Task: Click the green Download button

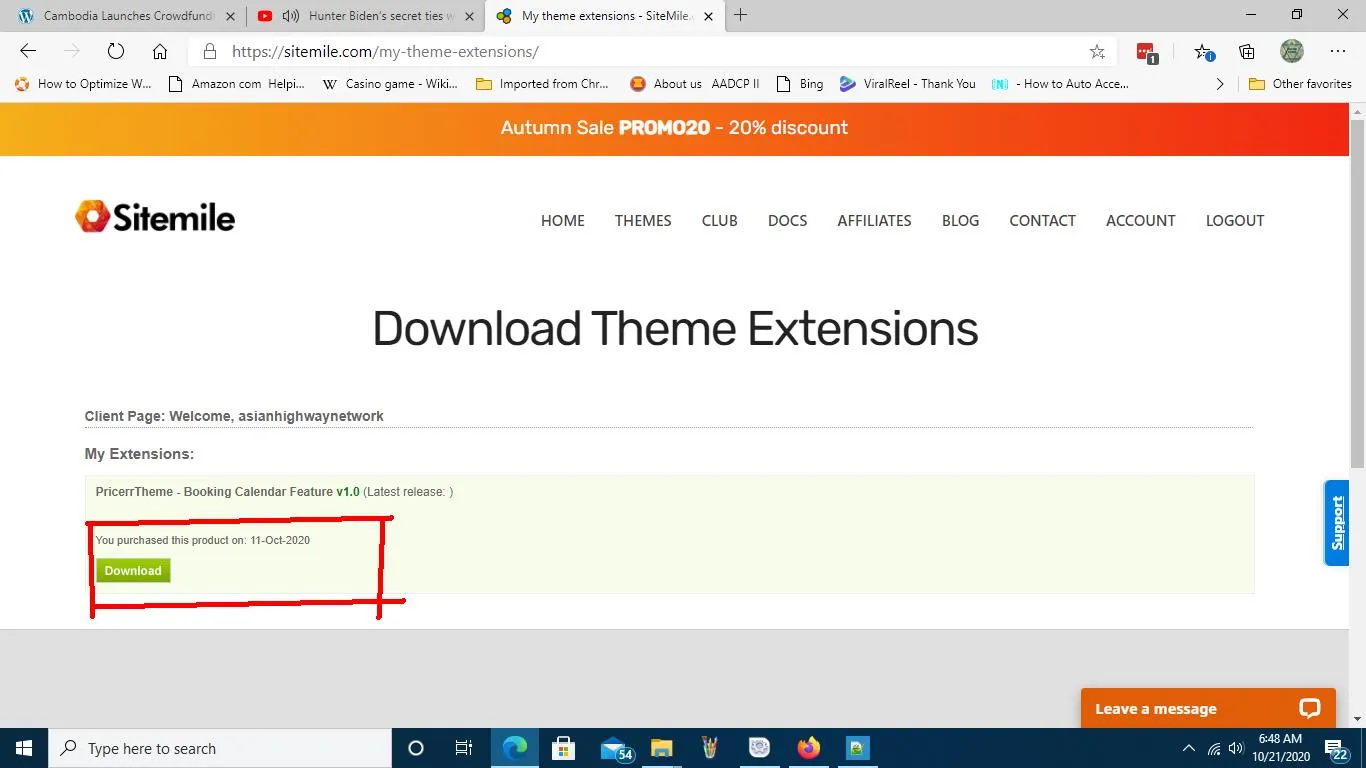Action: [x=133, y=571]
